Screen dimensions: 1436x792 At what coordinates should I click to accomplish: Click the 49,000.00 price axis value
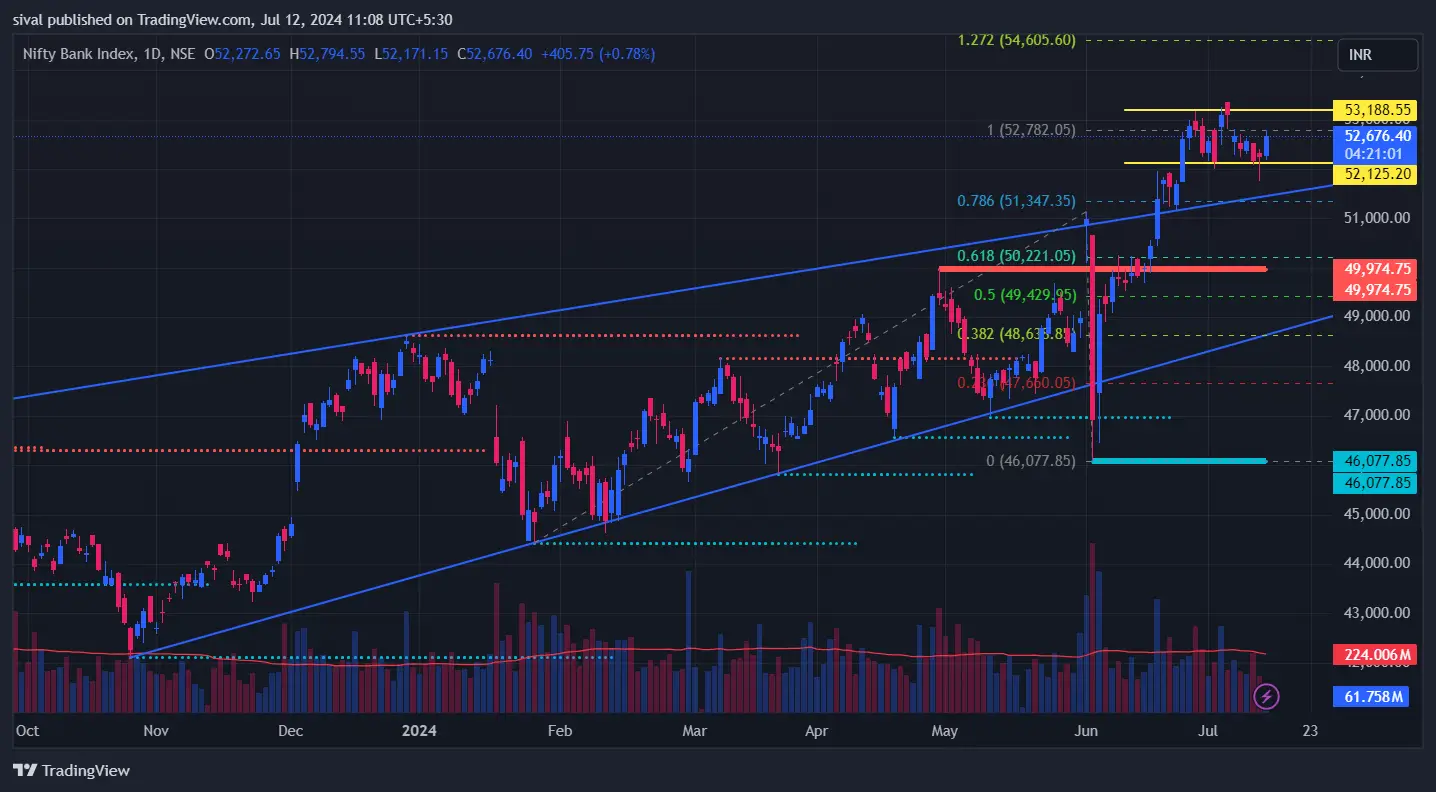(1377, 315)
